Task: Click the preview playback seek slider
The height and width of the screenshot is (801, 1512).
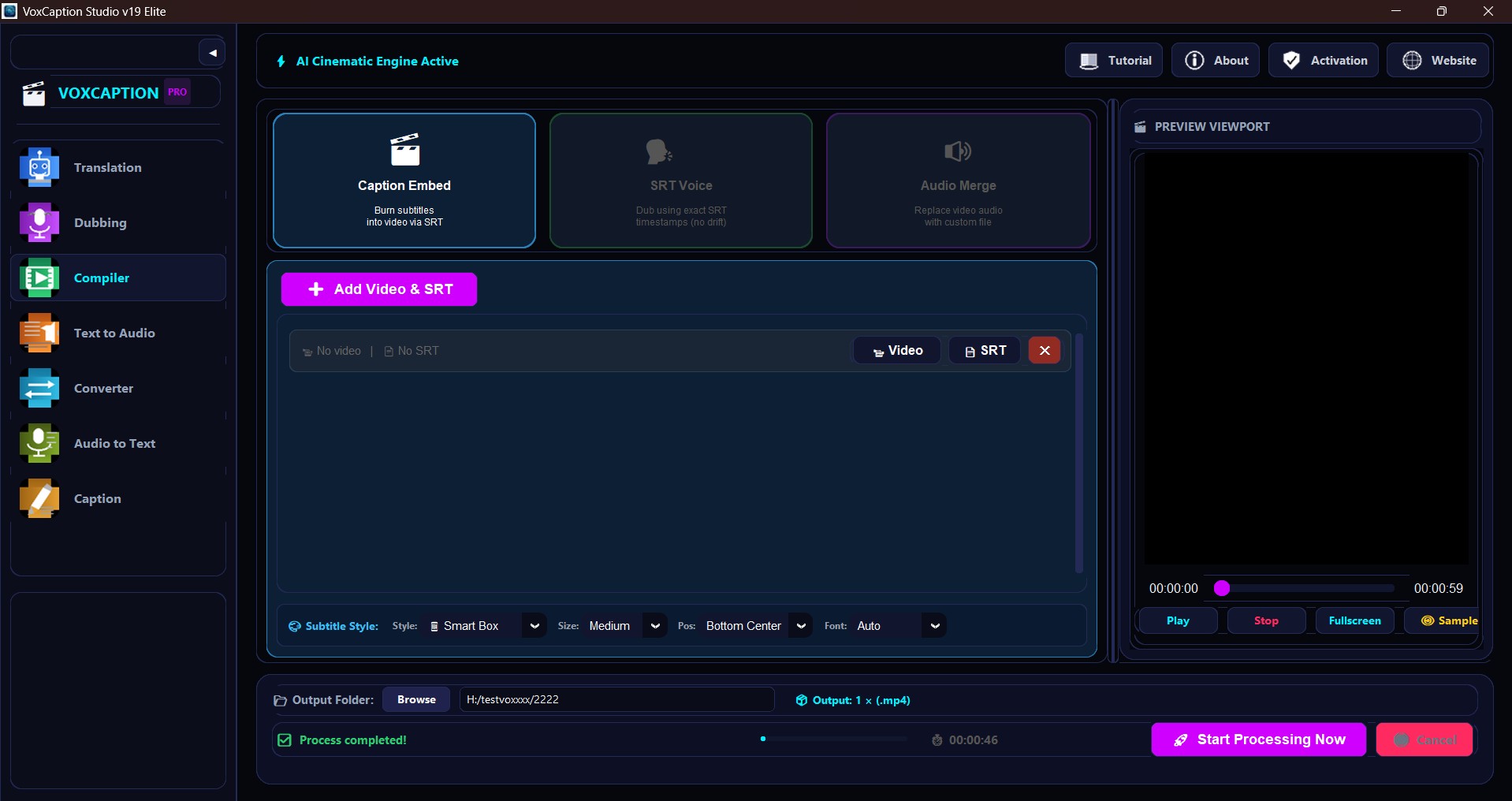Action: point(1305,588)
